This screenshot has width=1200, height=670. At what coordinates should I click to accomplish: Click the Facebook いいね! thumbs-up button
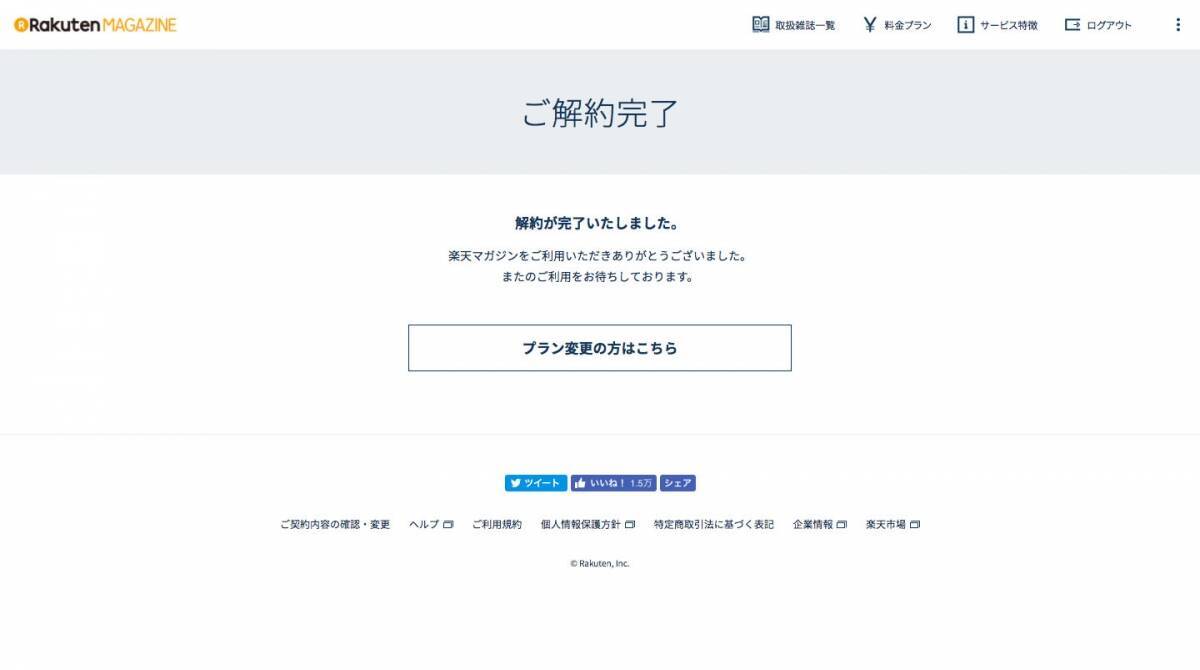614,483
